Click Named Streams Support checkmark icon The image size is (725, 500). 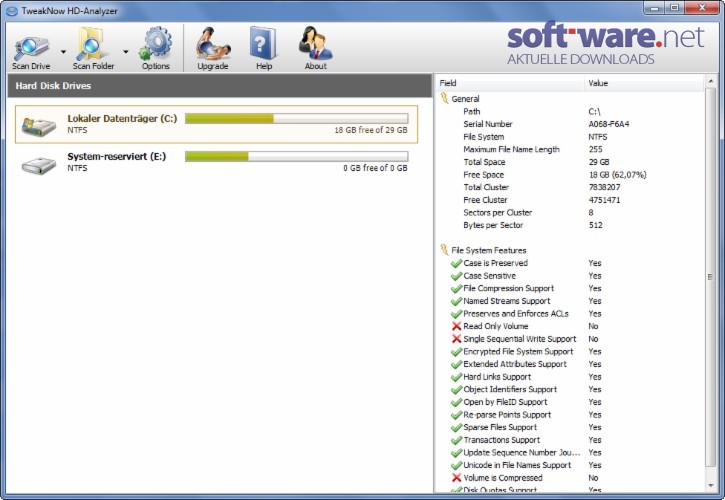point(456,301)
